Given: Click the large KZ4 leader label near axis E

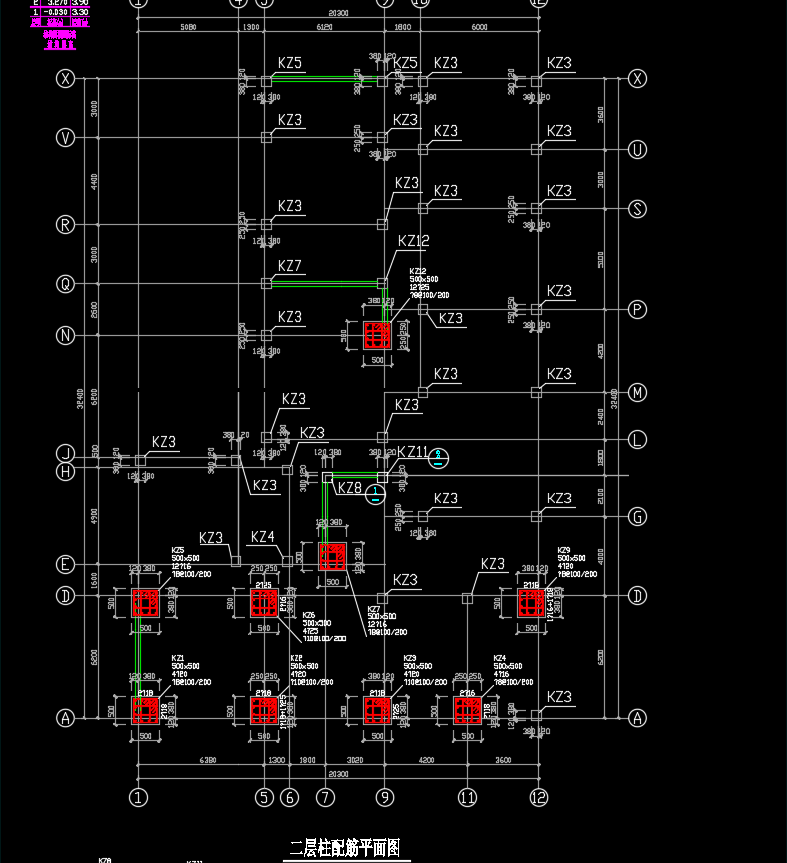Looking at the screenshot, I should [x=263, y=537].
